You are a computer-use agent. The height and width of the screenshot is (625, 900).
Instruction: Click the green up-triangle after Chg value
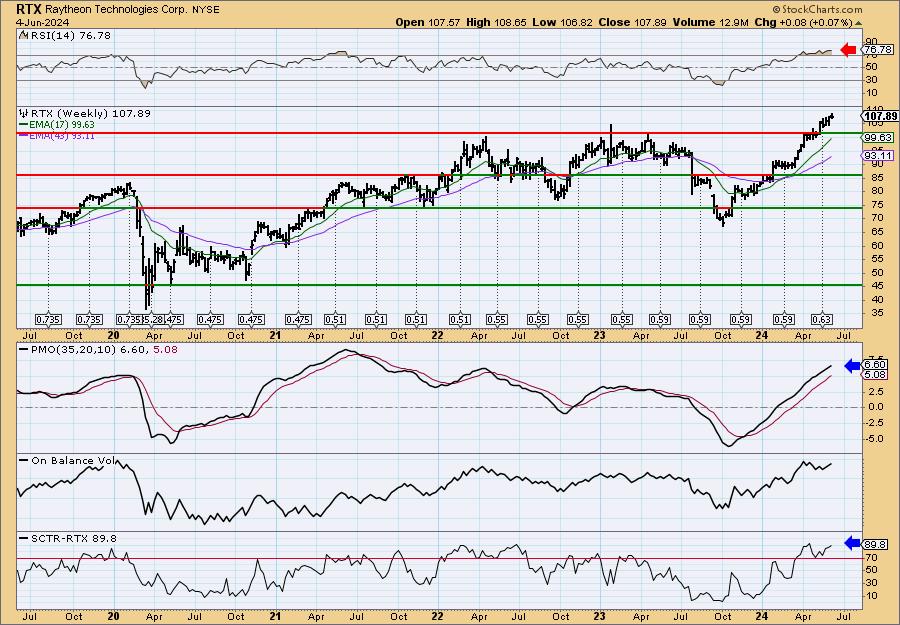coord(859,23)
